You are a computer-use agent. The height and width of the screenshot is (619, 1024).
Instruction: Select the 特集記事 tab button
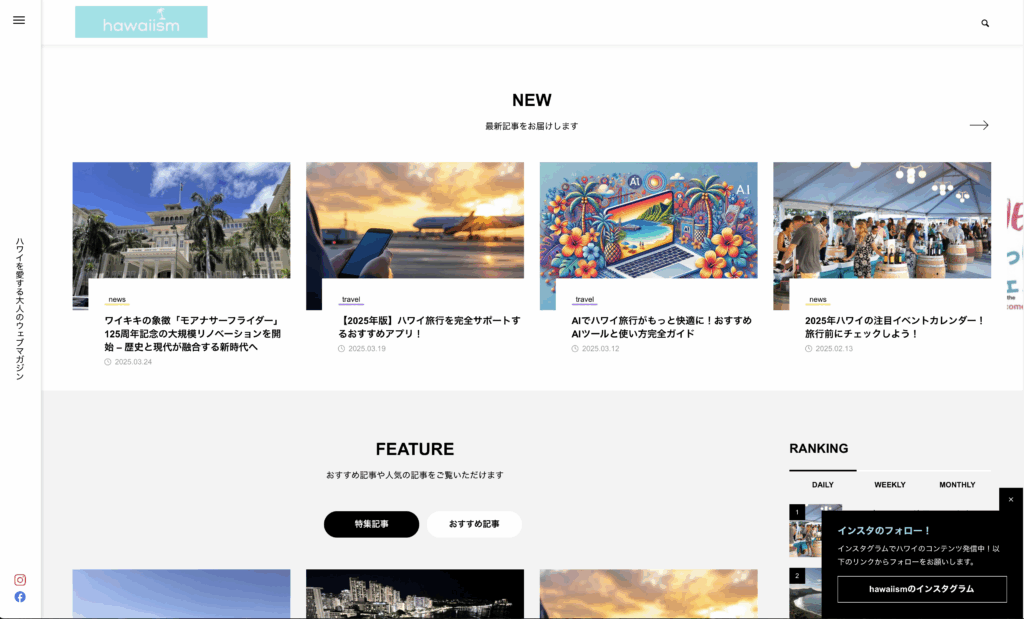371,524
